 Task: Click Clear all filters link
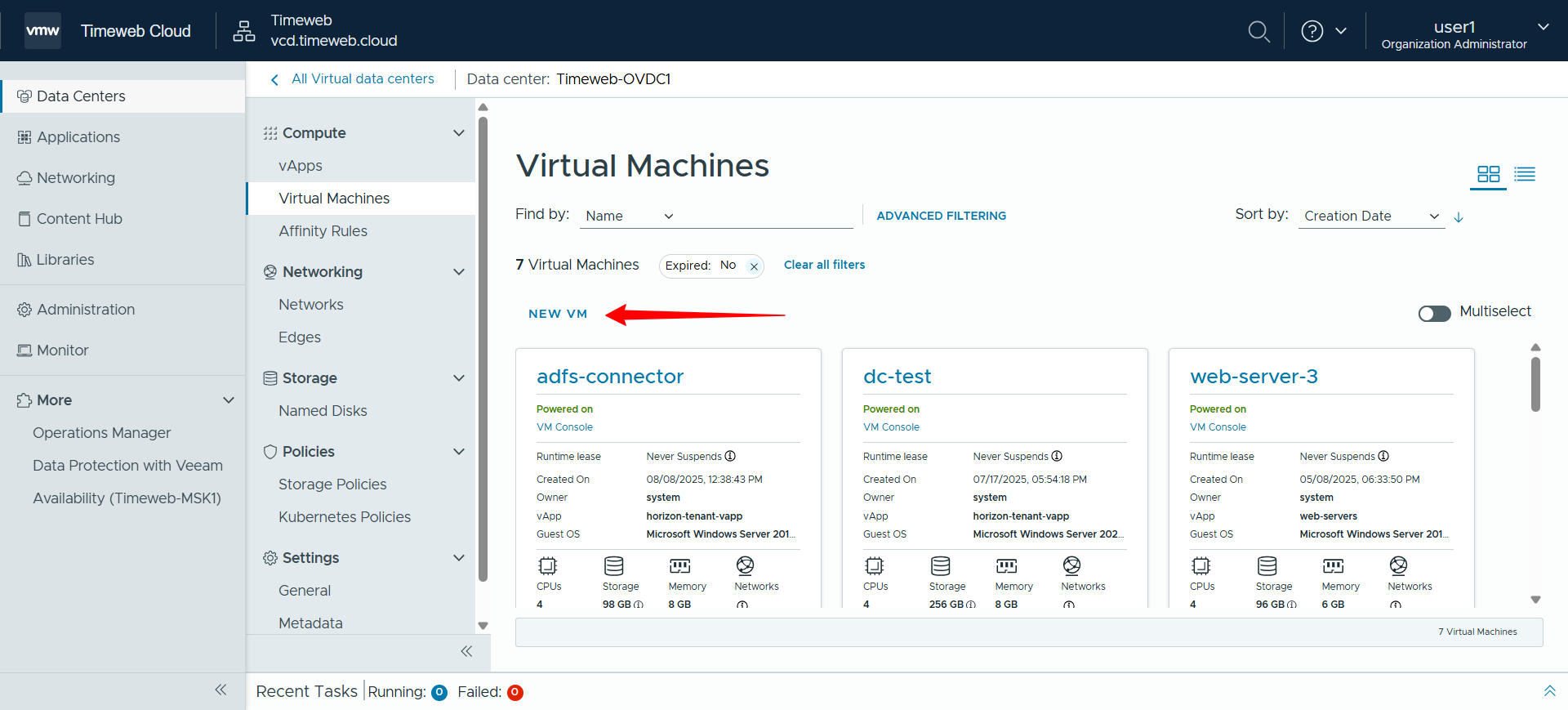coord(824,265)
